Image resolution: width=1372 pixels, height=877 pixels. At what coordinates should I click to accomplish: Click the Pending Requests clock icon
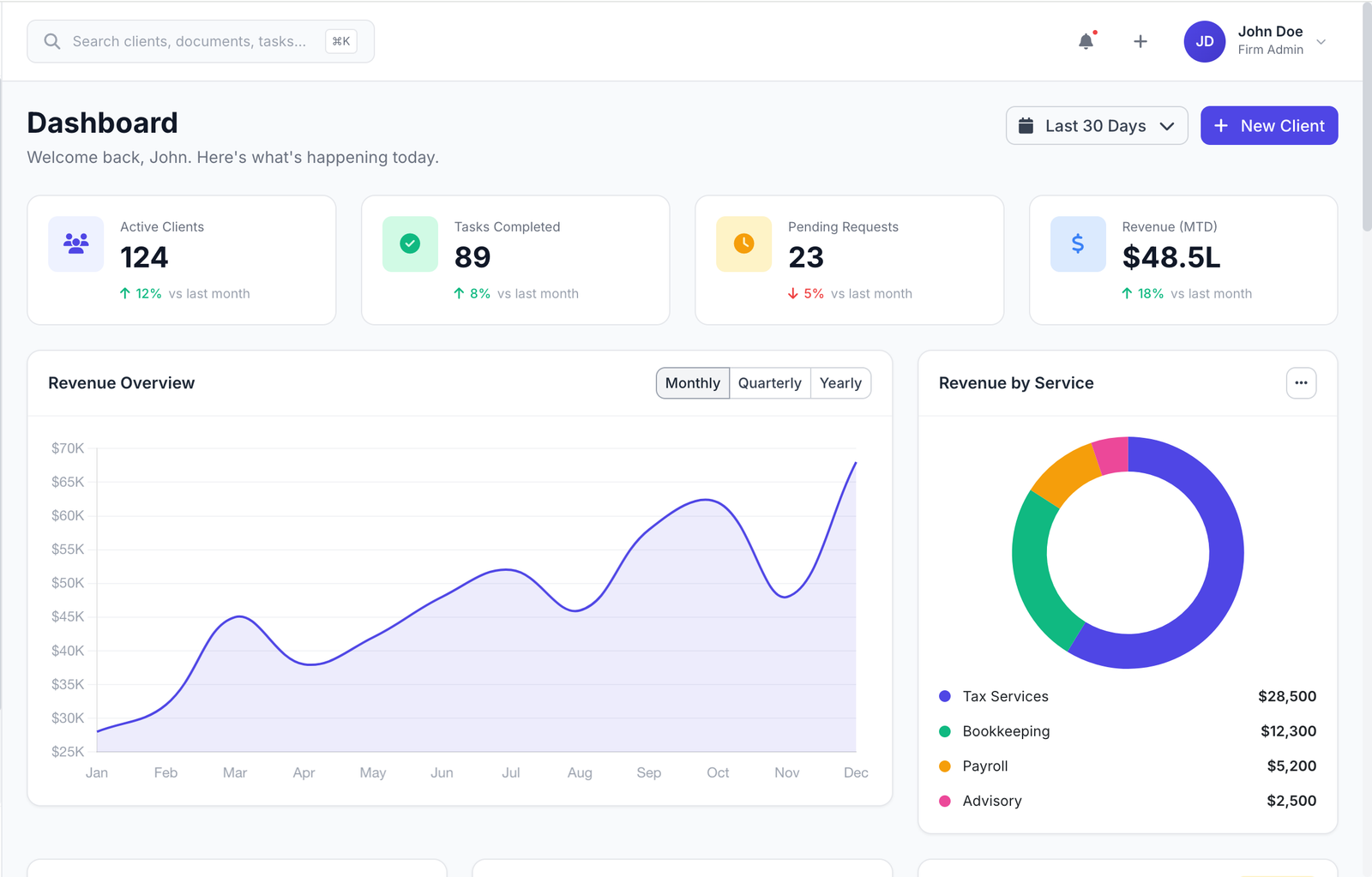tap(743, 243)
